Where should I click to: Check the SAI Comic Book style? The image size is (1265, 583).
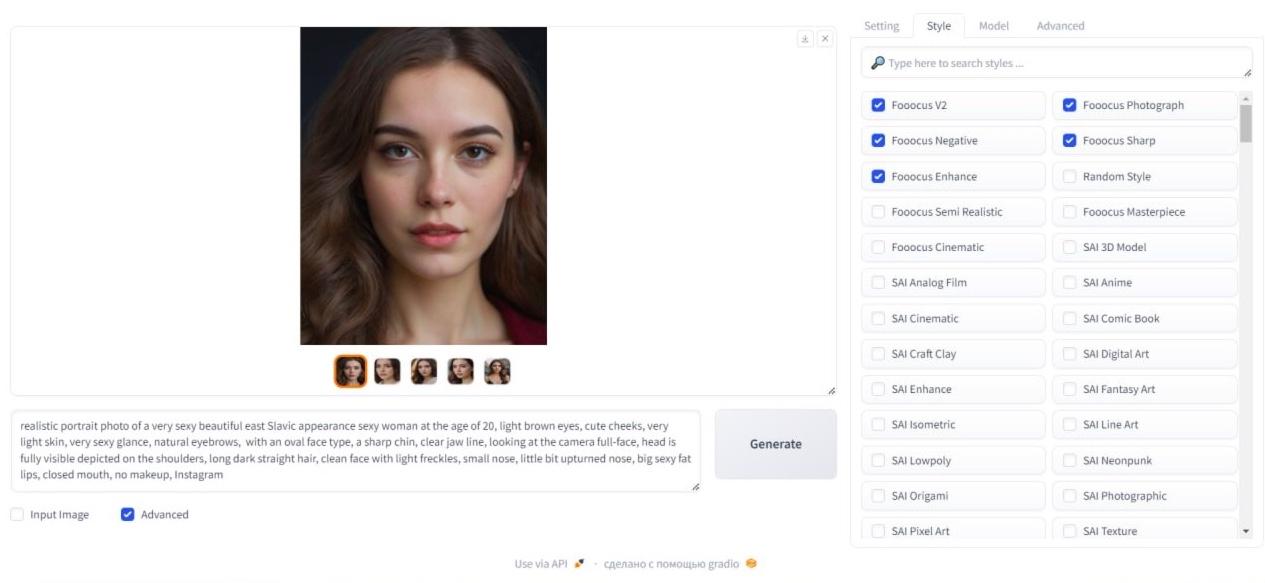pos(1069,318)
